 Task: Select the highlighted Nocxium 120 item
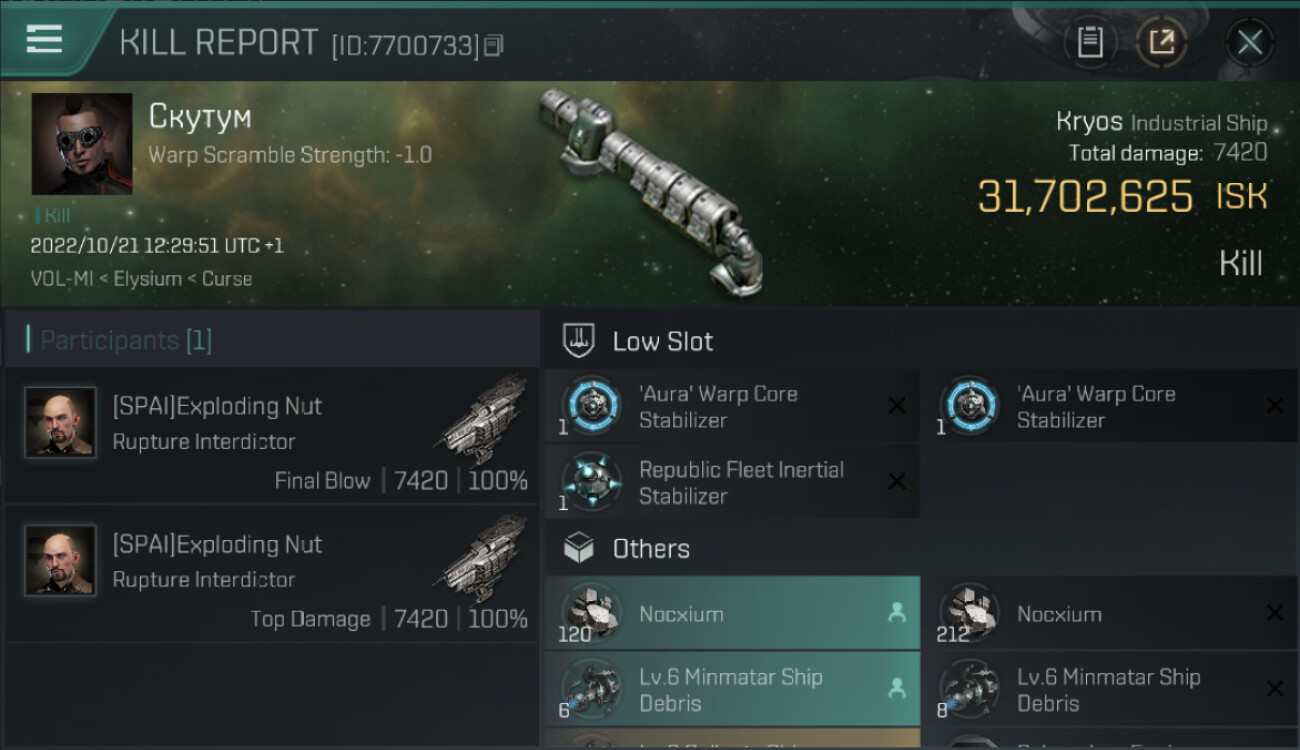[x=732, y=614]
